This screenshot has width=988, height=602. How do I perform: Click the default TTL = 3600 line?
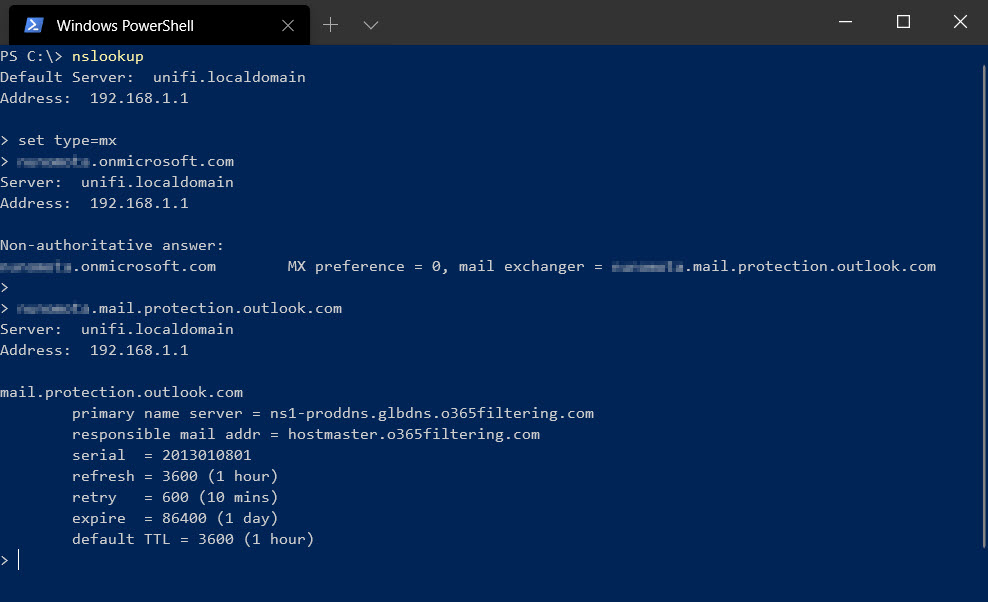194,538
